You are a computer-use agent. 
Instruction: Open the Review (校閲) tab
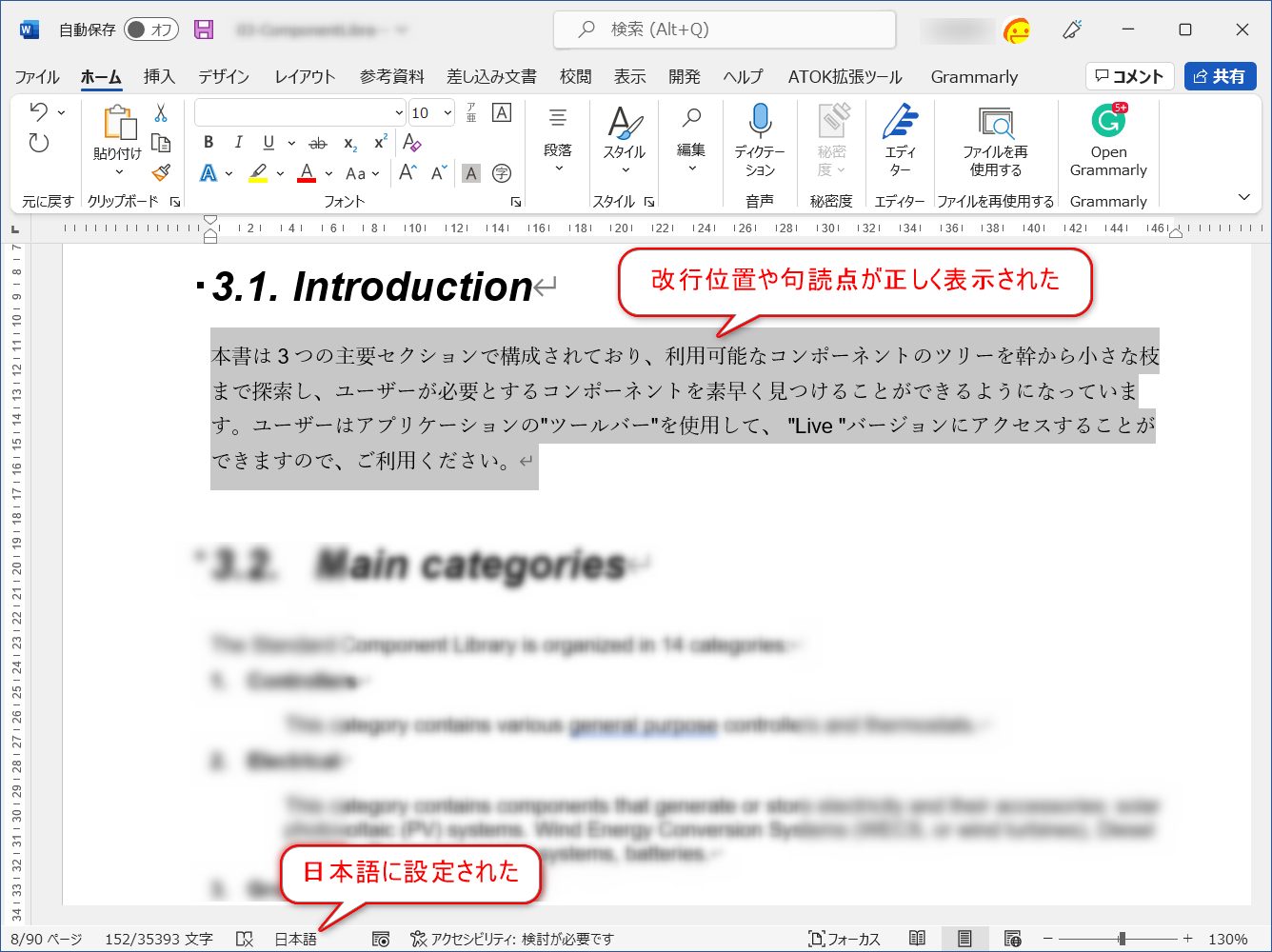point(575,77)
